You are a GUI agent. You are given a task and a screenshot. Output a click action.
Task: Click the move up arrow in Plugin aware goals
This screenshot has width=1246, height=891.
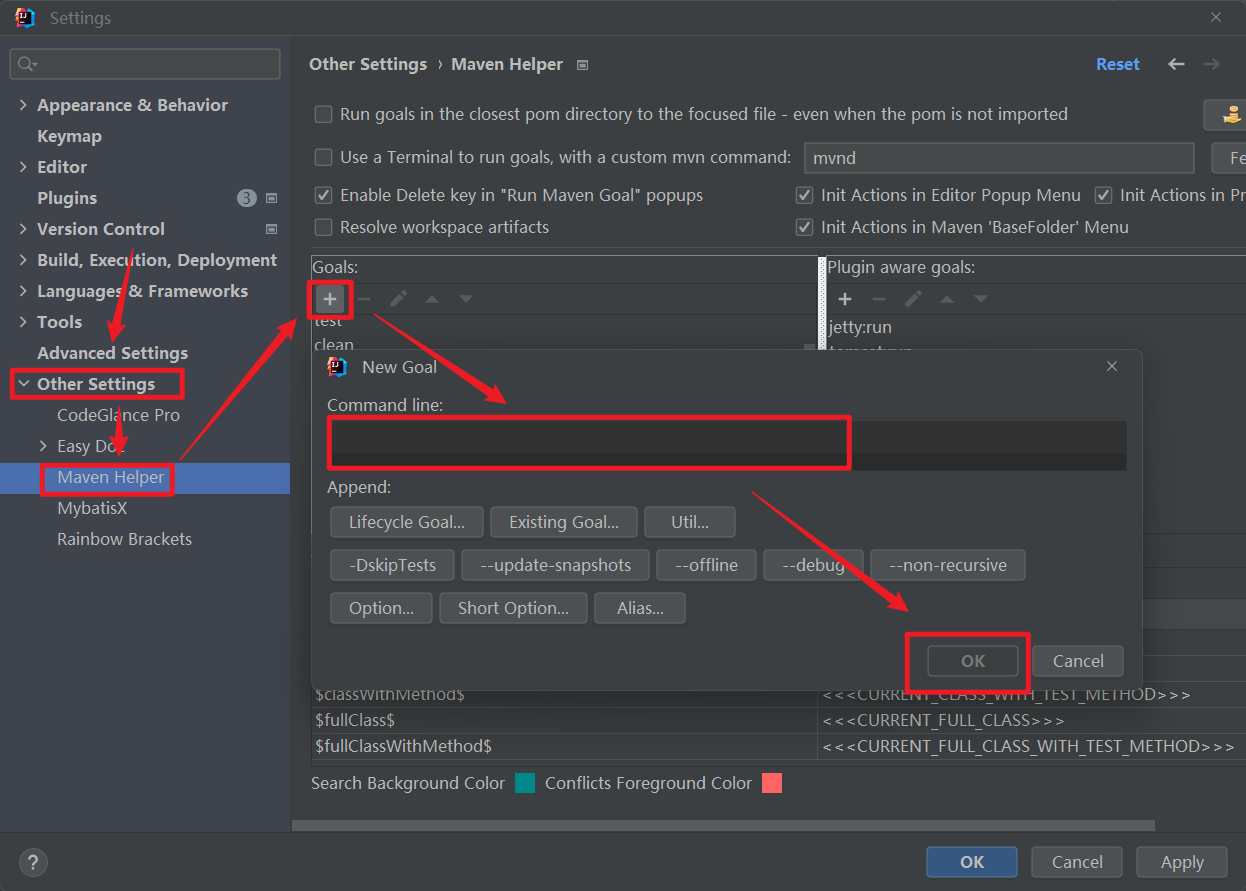click(x=947, y=299)
